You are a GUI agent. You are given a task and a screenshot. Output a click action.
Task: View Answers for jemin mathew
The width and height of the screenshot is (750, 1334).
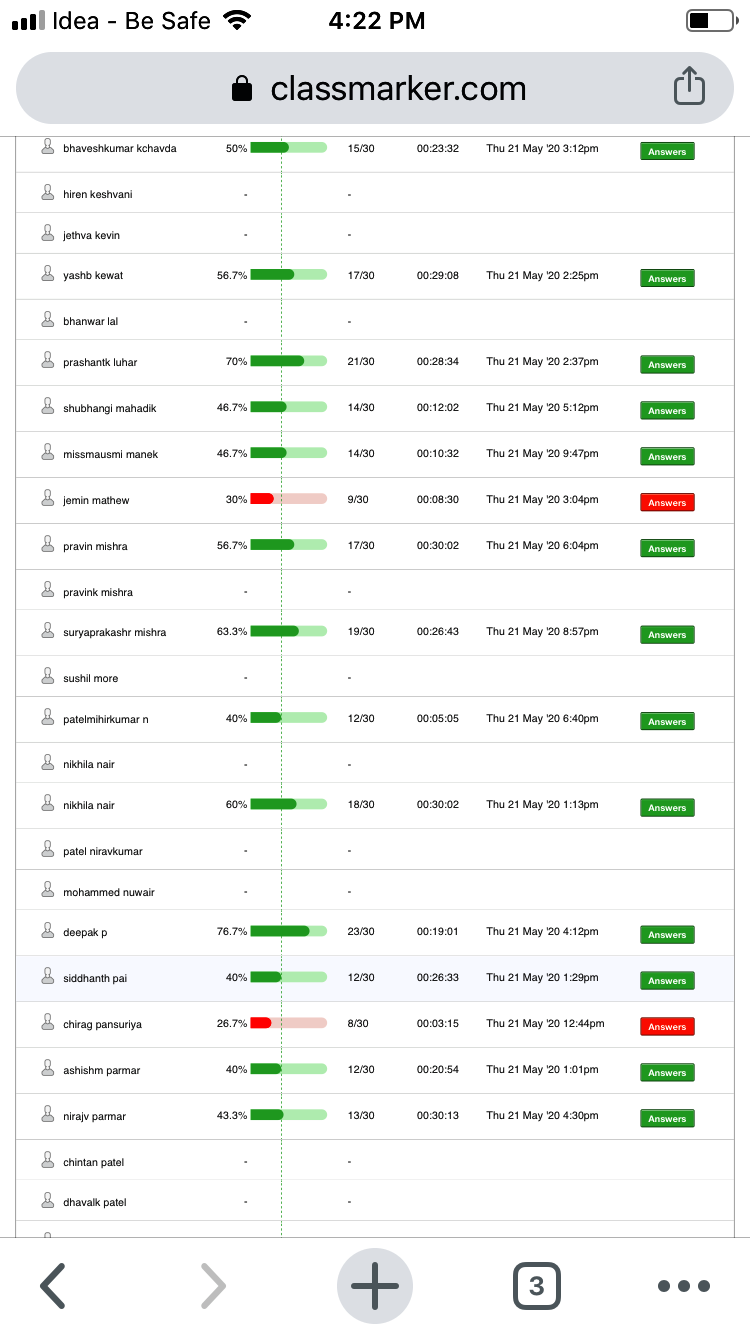tap(667, 502)
